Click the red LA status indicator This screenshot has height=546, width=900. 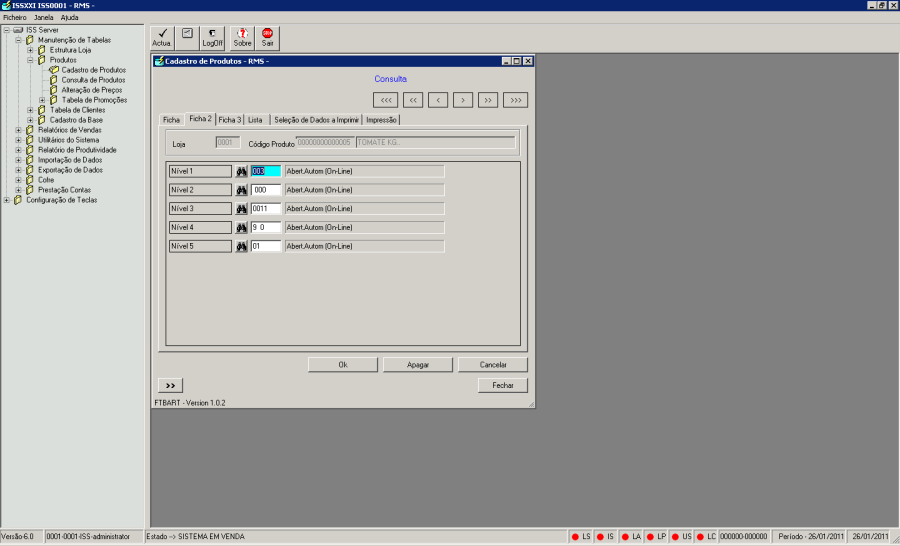tap(626, 537)
